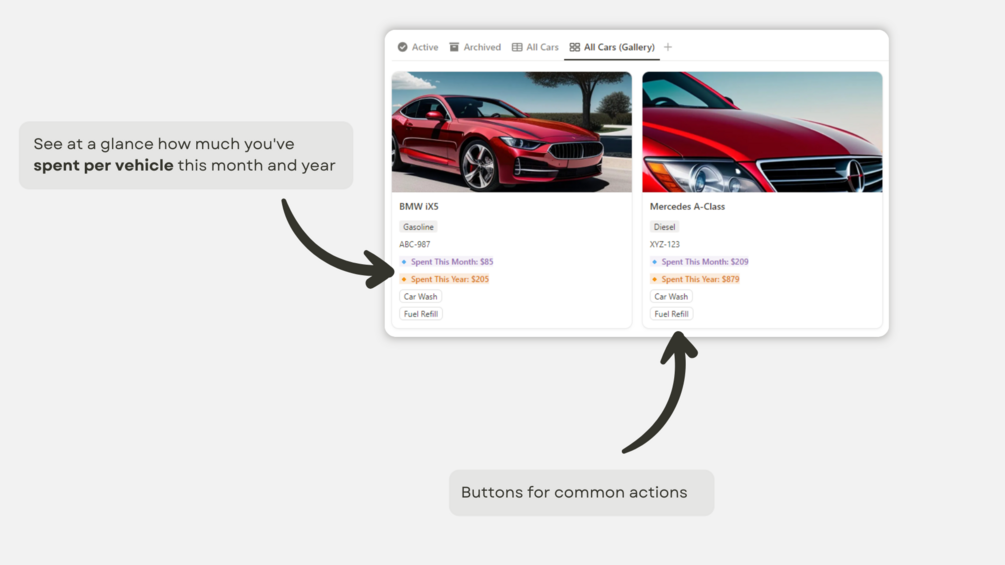Add a new view with plus icon
1005x565 pixels.
pos(668,47)
